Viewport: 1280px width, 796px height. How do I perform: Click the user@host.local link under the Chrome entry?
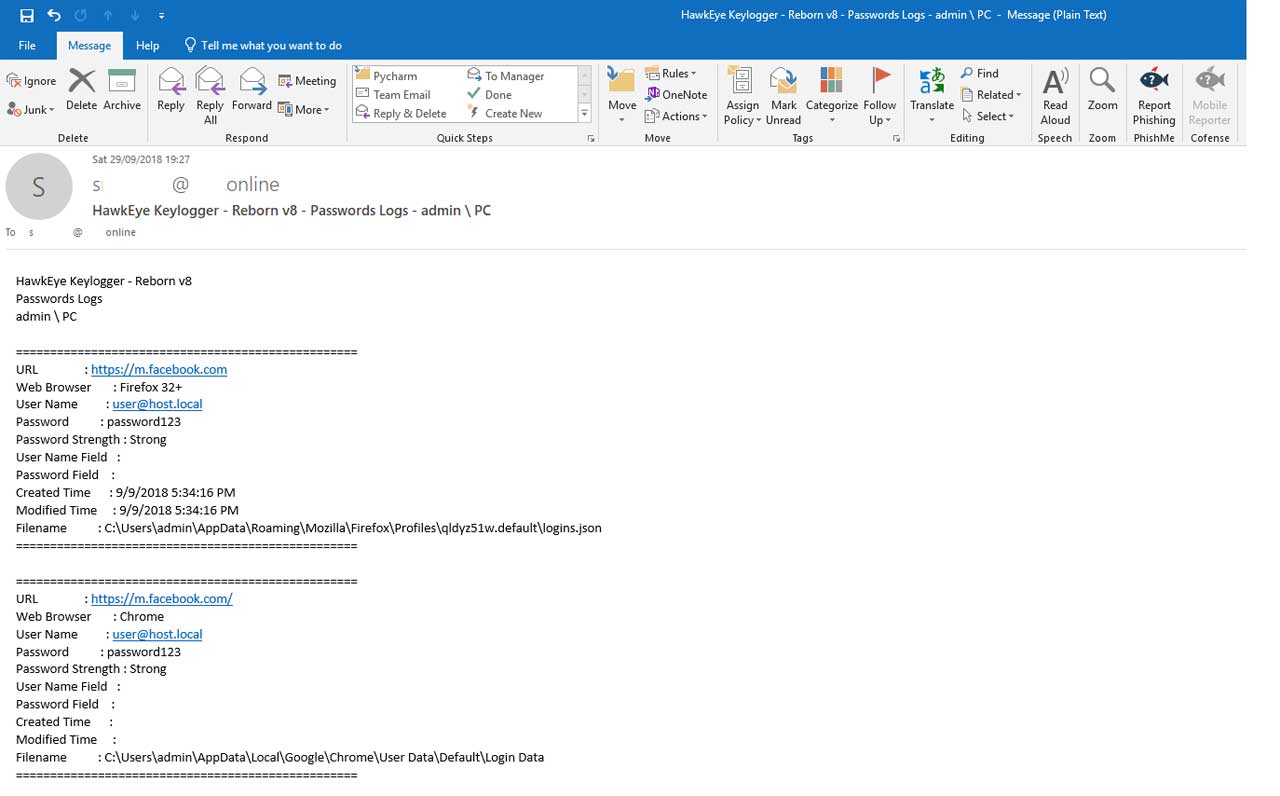pos(157,635)
